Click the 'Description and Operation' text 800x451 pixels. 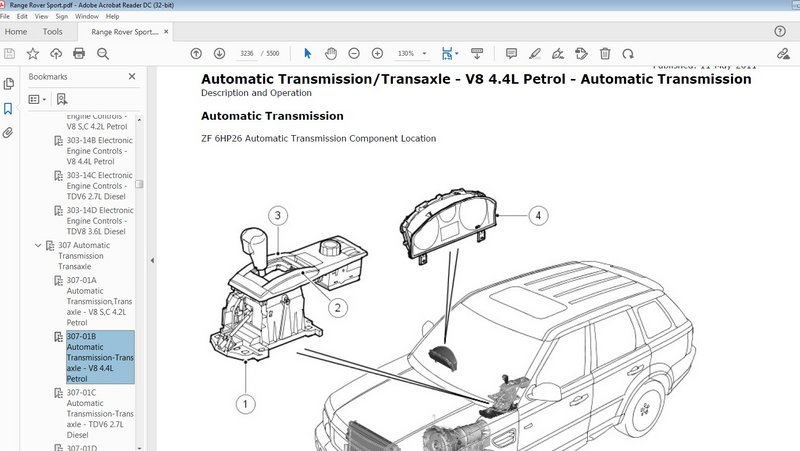[x=256, y=93]
